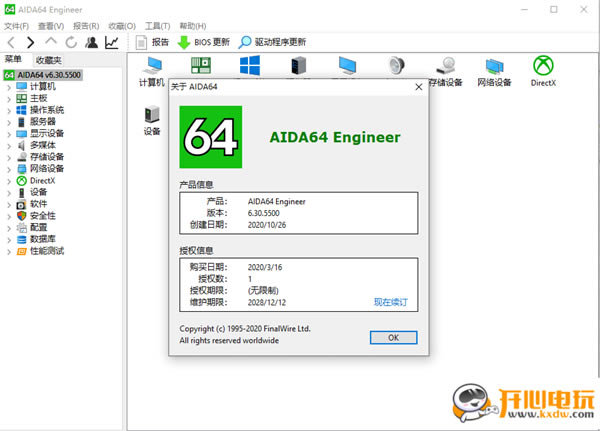
Task: Open the 存储设备 icon in main pane
Action: 445,72
